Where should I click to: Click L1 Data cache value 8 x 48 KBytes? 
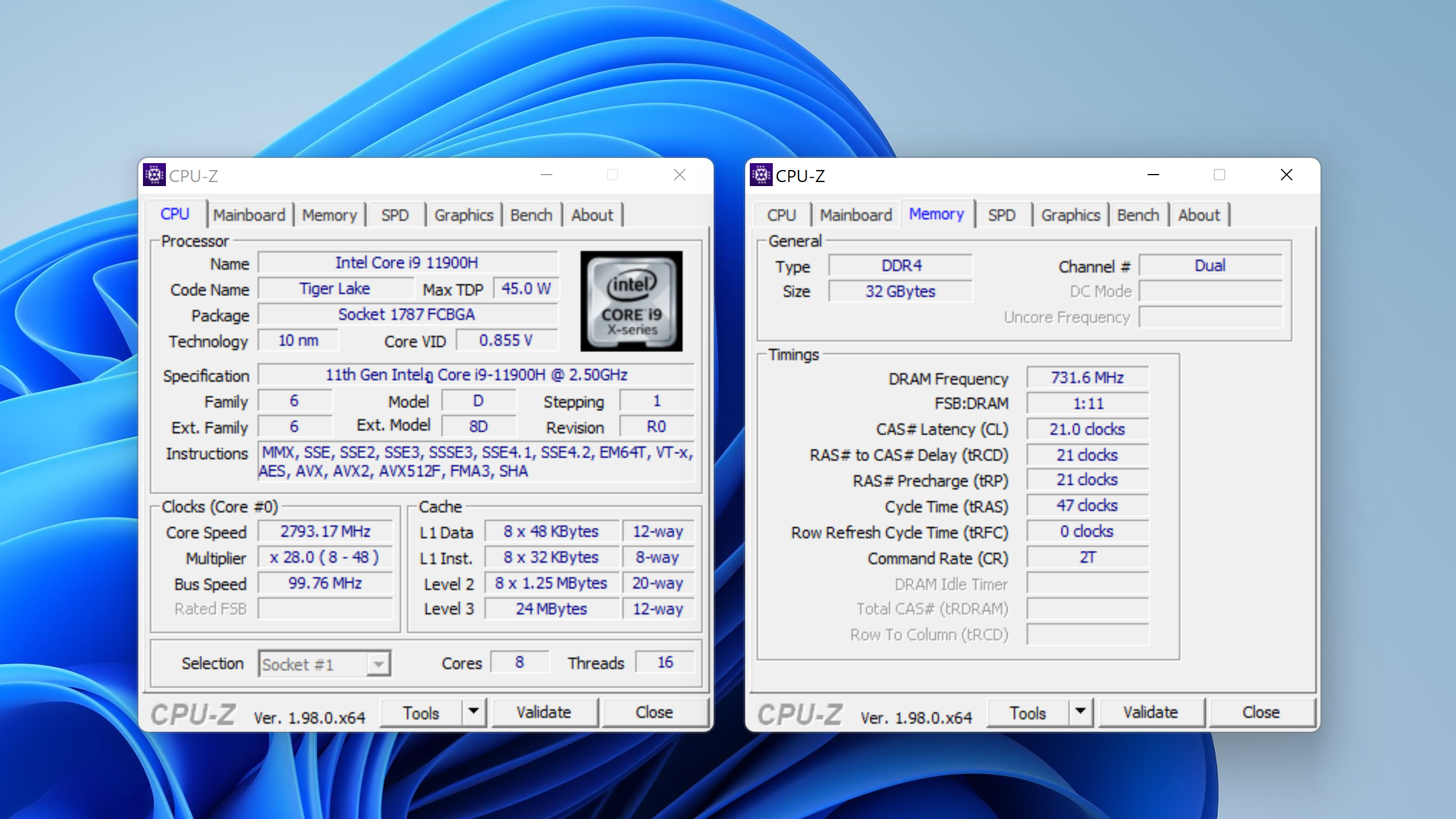click(552, 531)
